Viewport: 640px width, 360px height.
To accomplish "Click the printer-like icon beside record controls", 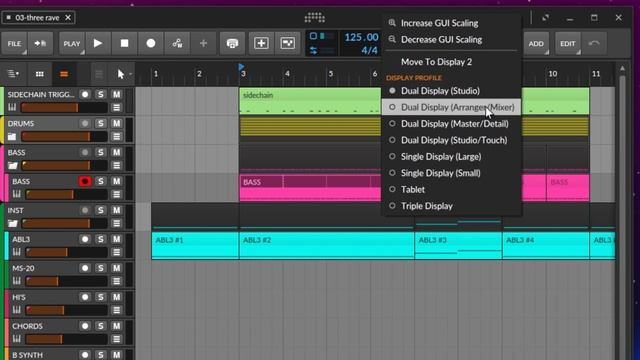I will [x=232, y=43].
